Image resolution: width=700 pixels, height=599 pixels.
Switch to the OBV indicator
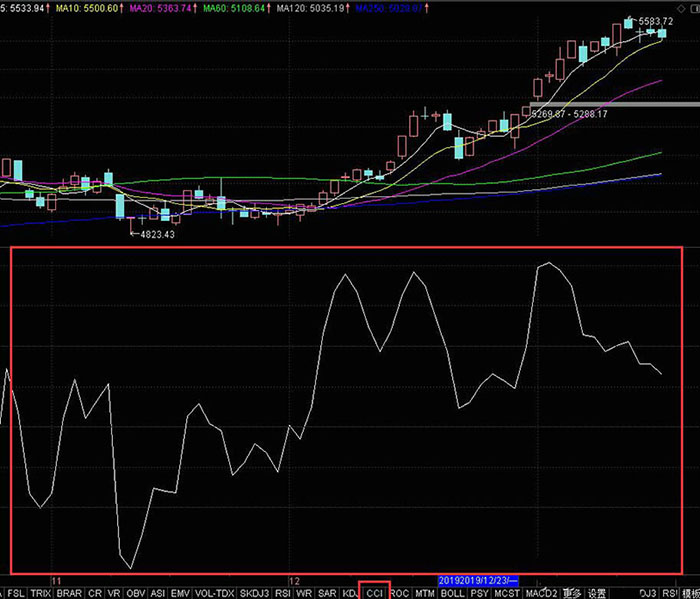[136, 593]
